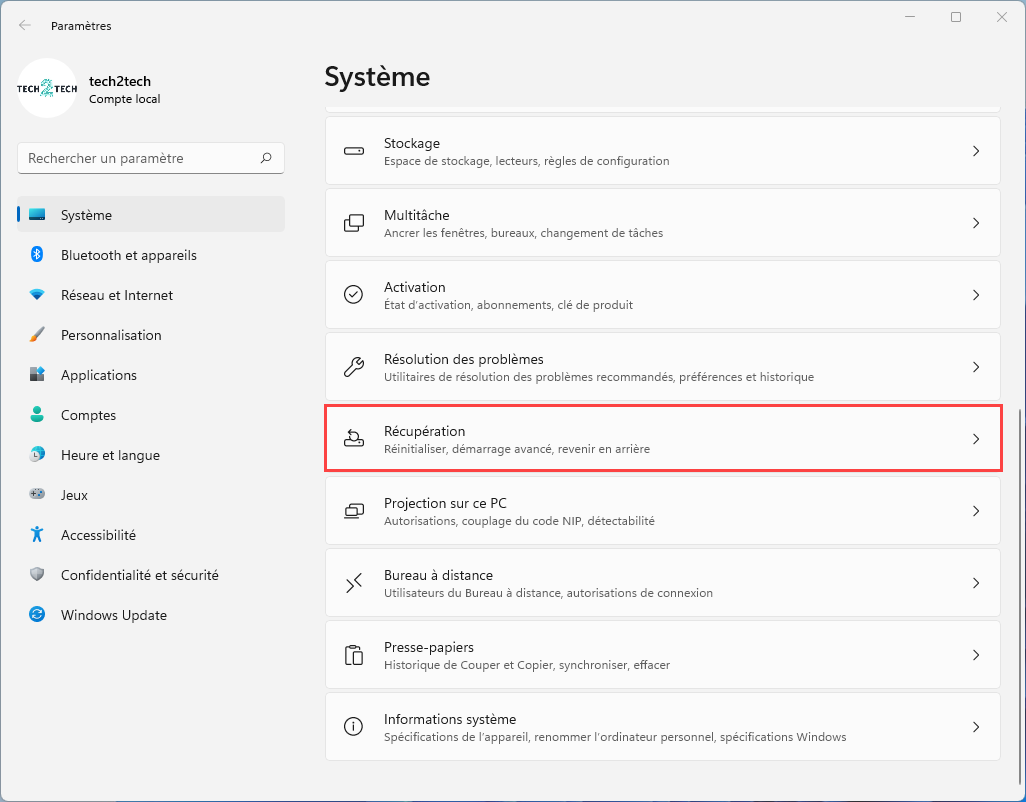Click the Multitâche windows icon
The width and height of the screenshot is (1026, 802).
(x=354, y=224)
